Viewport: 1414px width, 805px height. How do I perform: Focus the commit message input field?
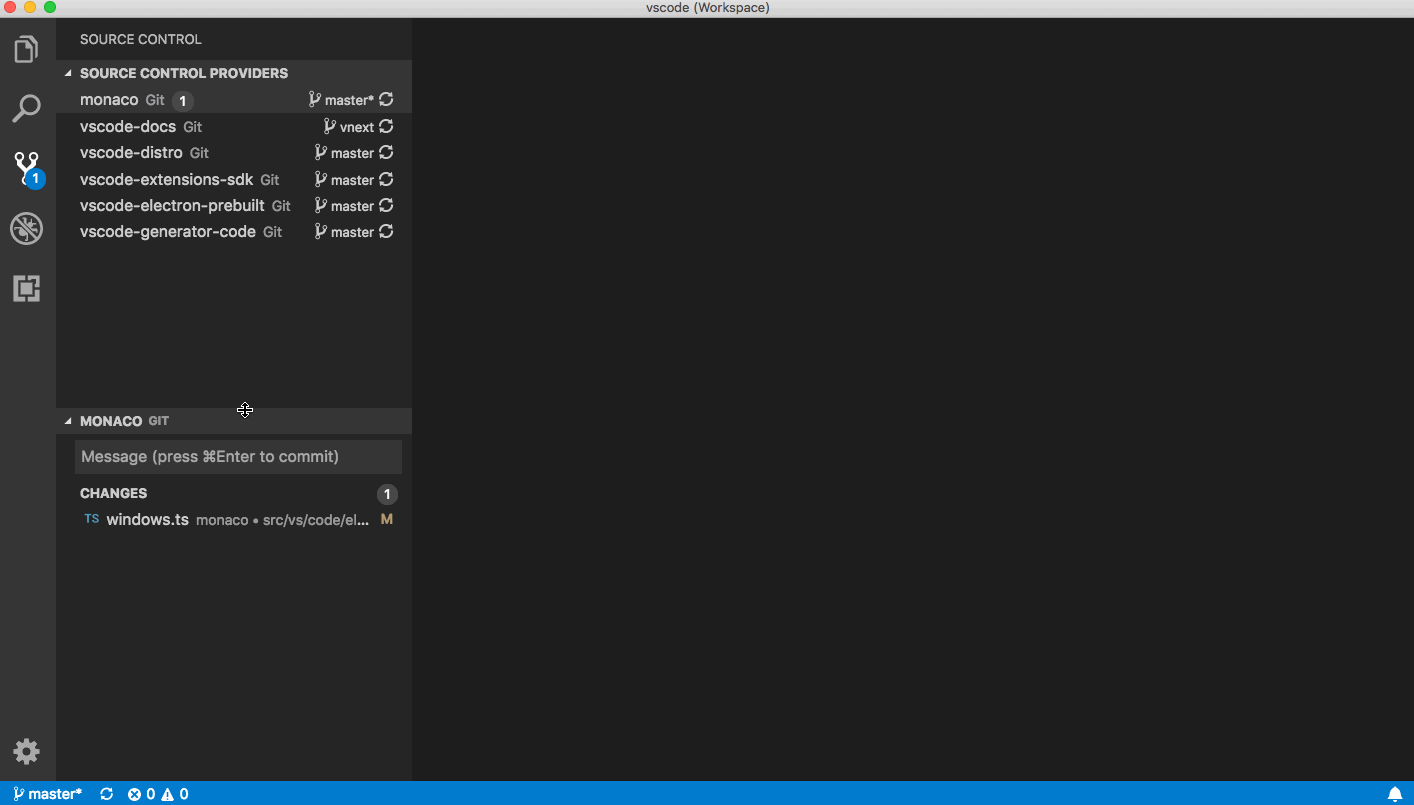point(238,457)
